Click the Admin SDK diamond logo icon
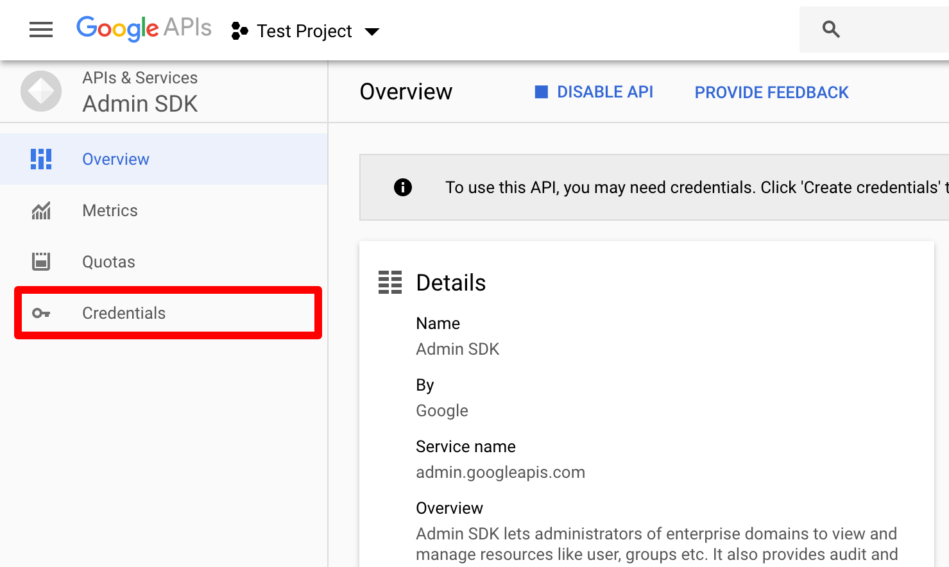The height and width of the screenshot is (567, 949). point(41,91)
